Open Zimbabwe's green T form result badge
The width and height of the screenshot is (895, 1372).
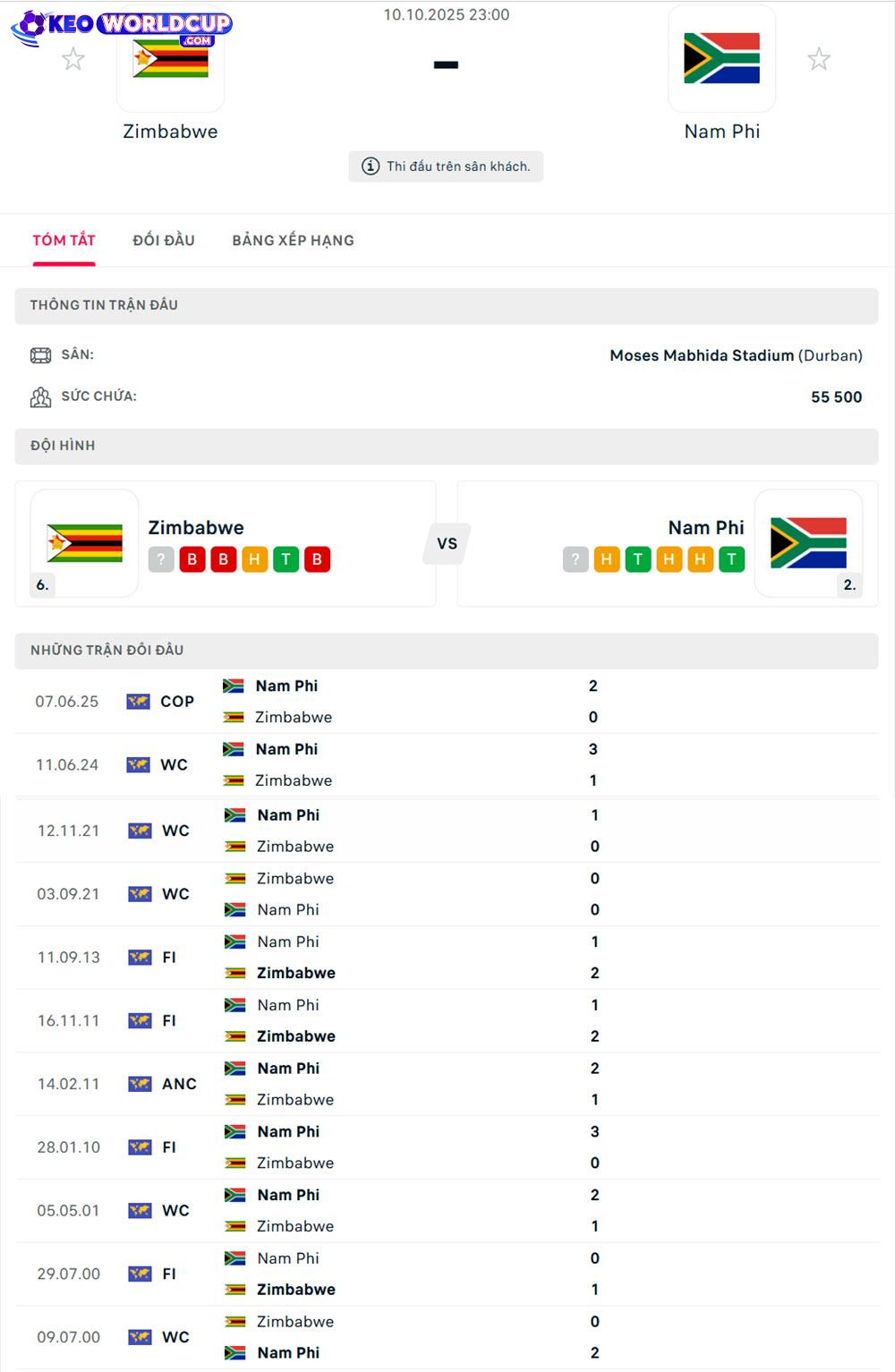286,559
